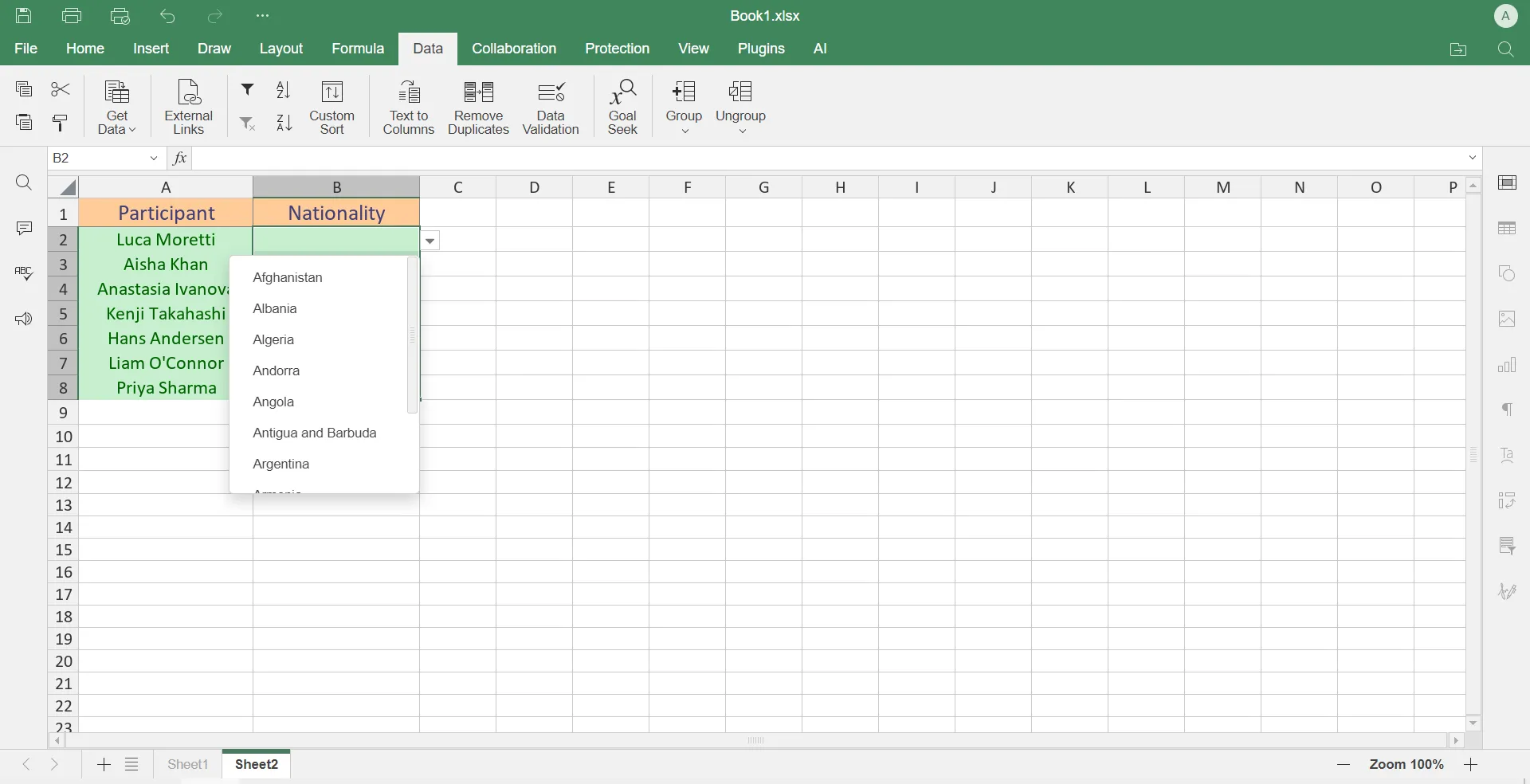The width and height of the screenshot is (1530, 784).
Task: Open the Nationality cell dropdown list
Action: pyautogui.click(x=430, y=241)
